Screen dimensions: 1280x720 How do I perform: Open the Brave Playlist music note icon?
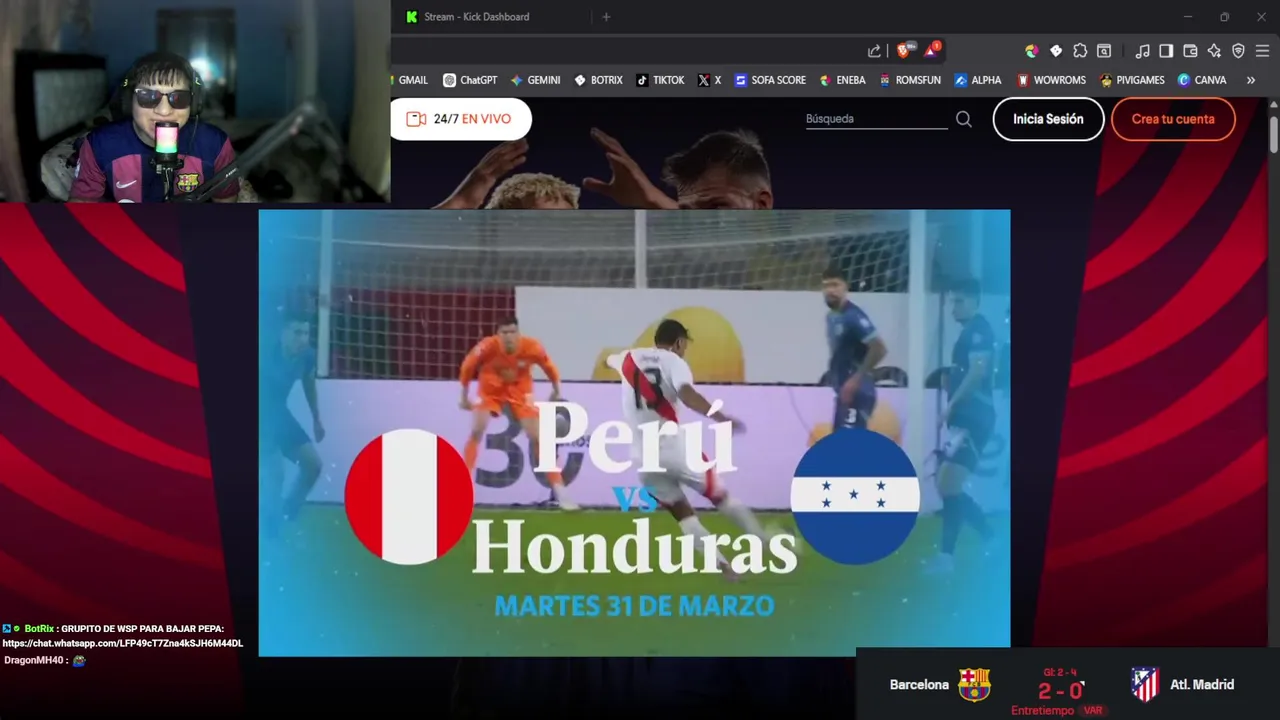click(1142, 51)
